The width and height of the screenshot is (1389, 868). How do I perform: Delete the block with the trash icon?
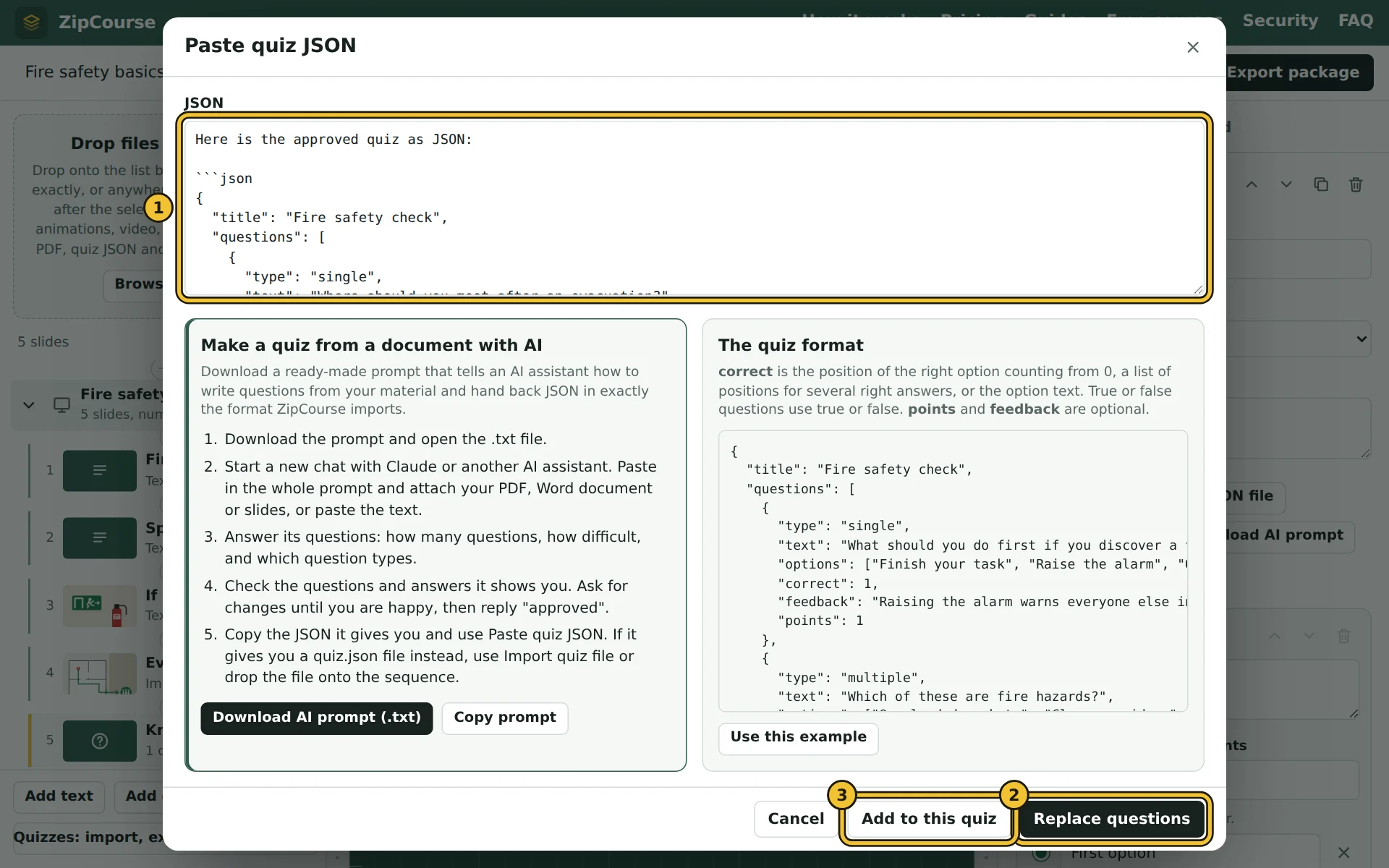[x=1356, y=184]
